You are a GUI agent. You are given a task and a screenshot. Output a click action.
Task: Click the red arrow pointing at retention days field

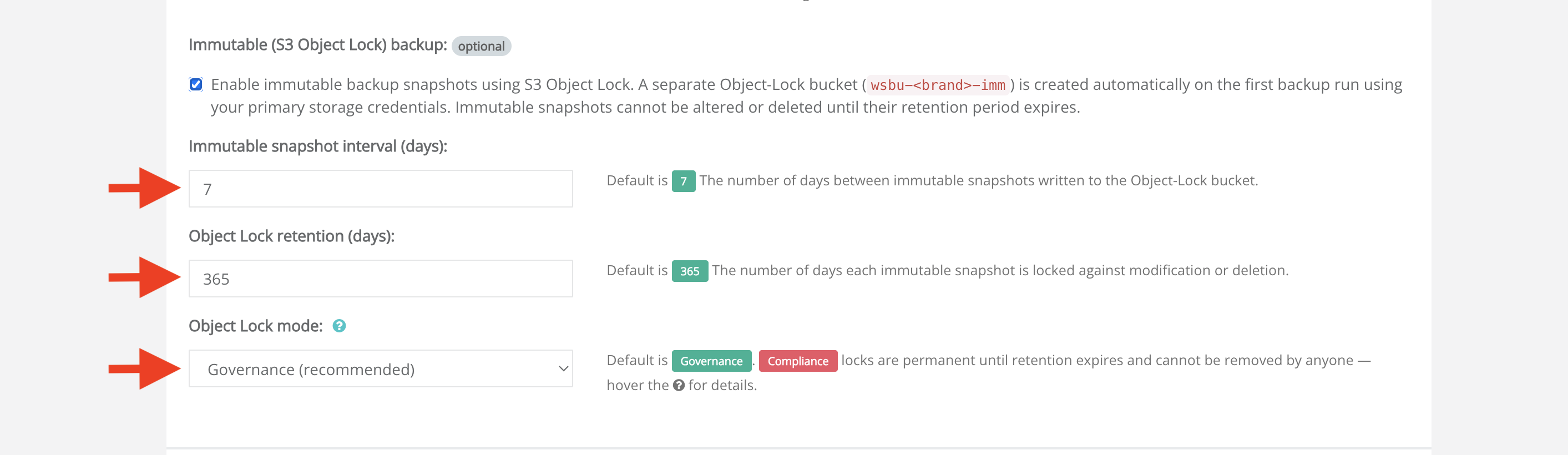(145, 278)
